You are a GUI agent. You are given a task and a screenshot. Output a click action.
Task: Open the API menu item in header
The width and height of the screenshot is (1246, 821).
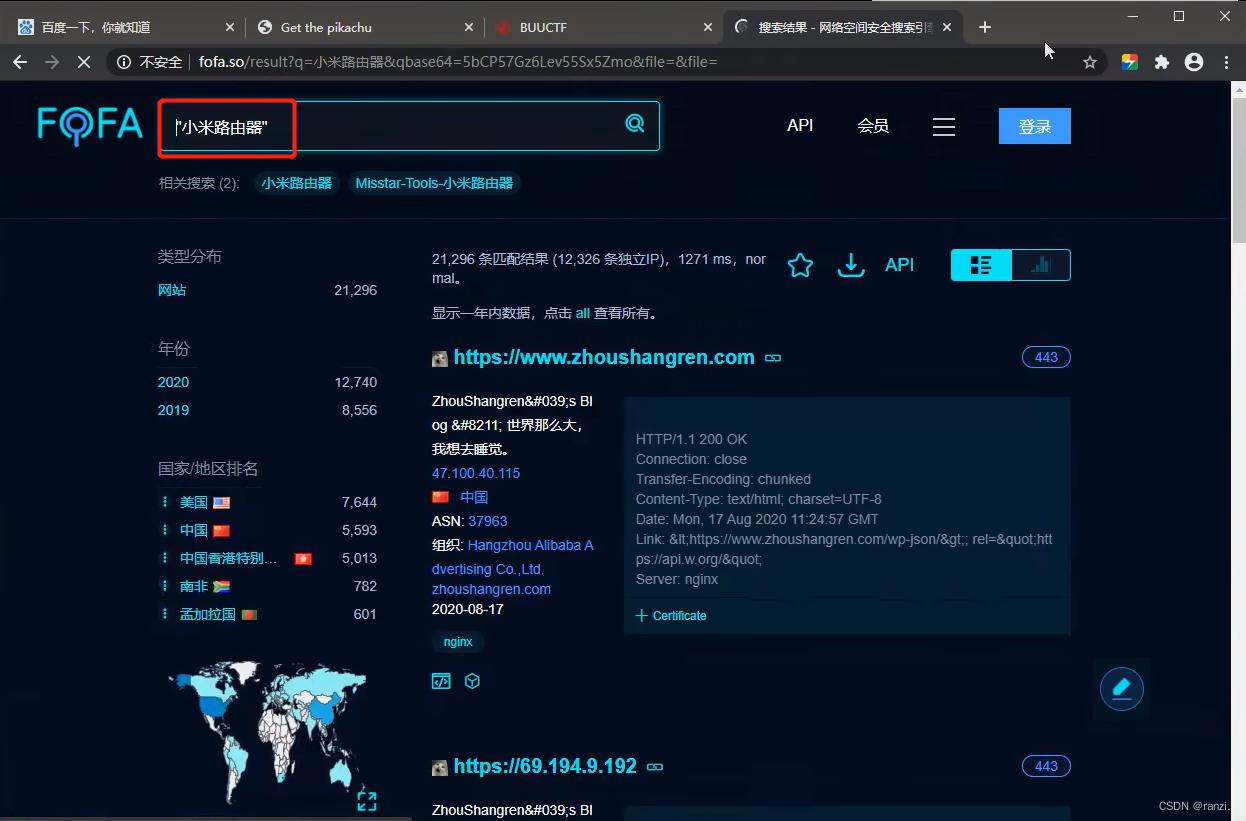800,125
